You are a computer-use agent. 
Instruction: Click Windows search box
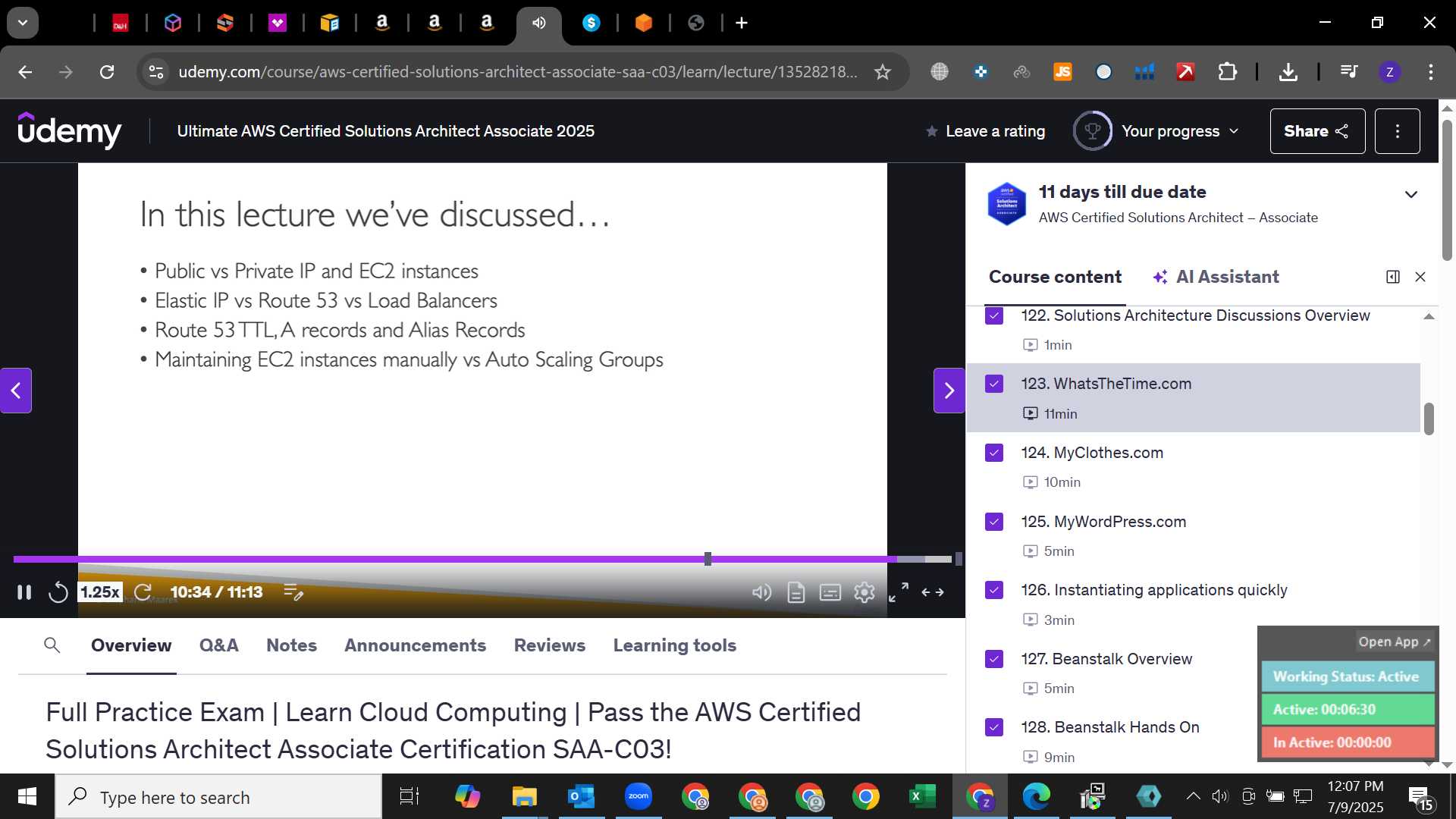[x=218, y=797]
